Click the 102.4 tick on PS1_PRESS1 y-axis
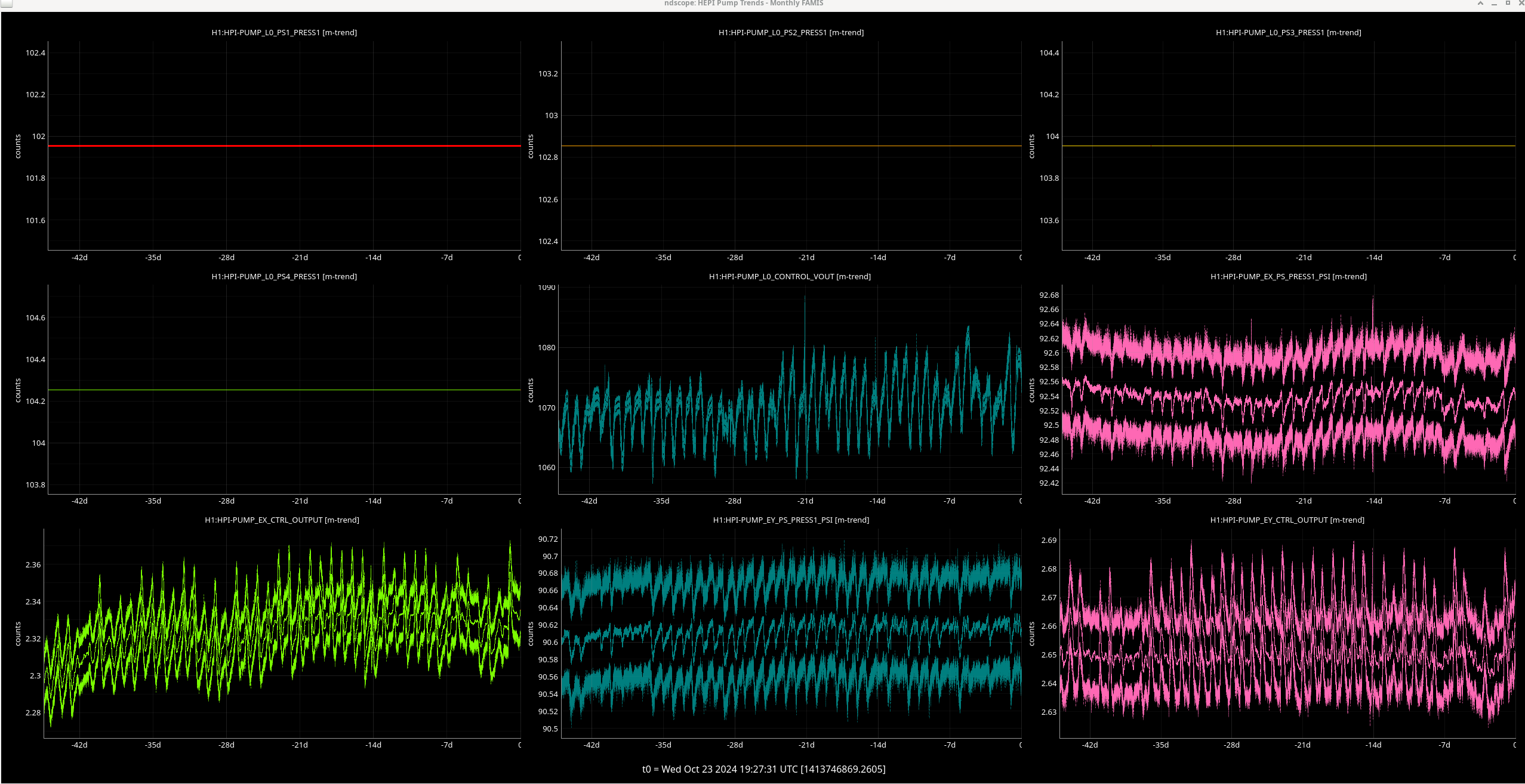This screenshot has height=784, width=1525. tap(35, 53)
